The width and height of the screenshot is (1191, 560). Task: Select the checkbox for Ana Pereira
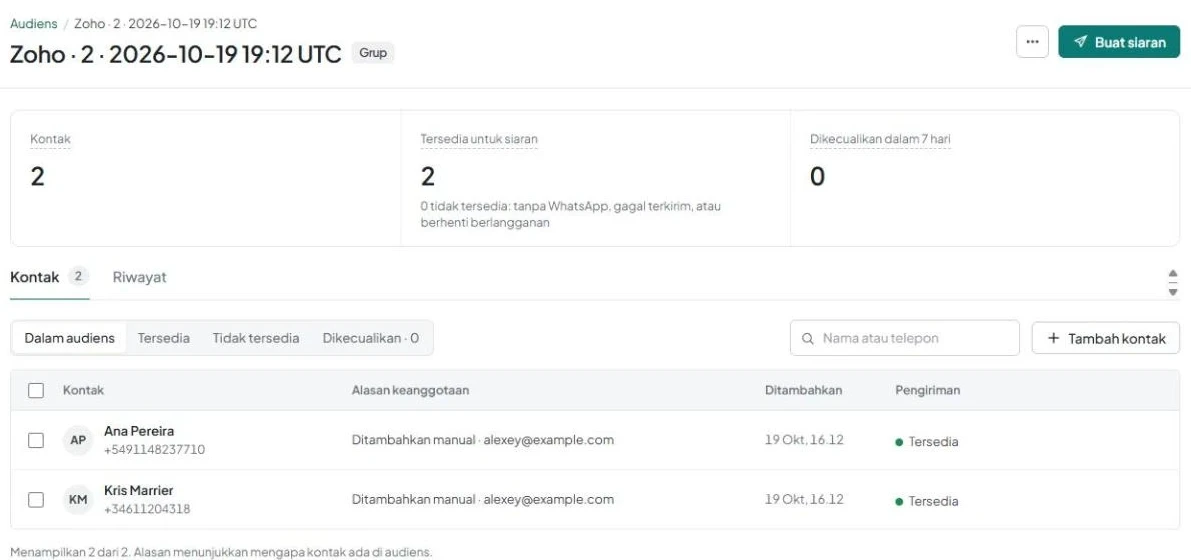pyautogui.click(x=36, y=440)
